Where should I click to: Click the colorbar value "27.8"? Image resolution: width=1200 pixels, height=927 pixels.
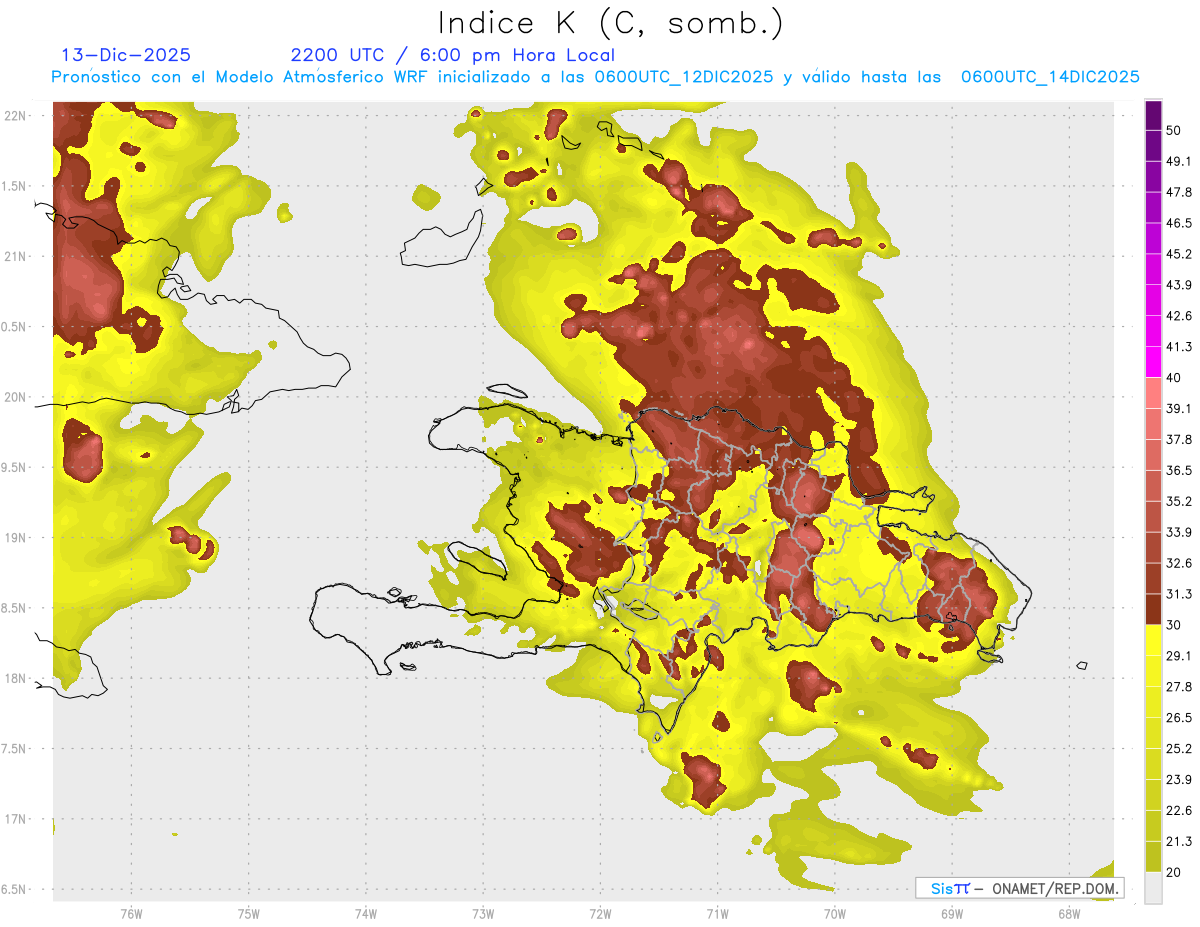[x=1180, y=686]
